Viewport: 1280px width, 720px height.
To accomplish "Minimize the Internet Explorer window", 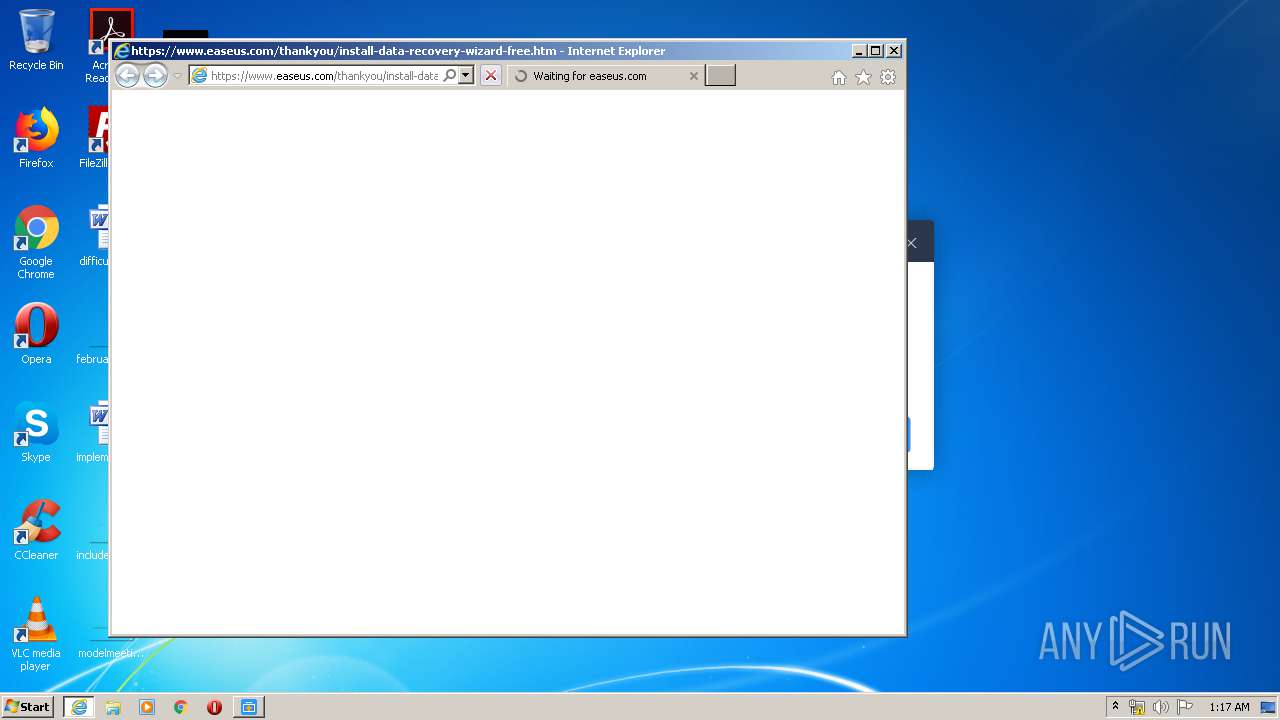I will tap(859, 51).
